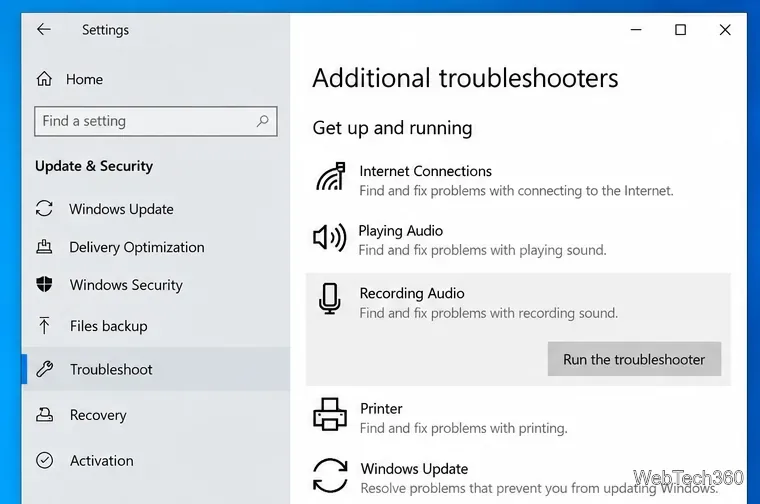This screenshot has width=760, height=504.
Task: Click the Find a setting search box
Action: click(156, 121)
